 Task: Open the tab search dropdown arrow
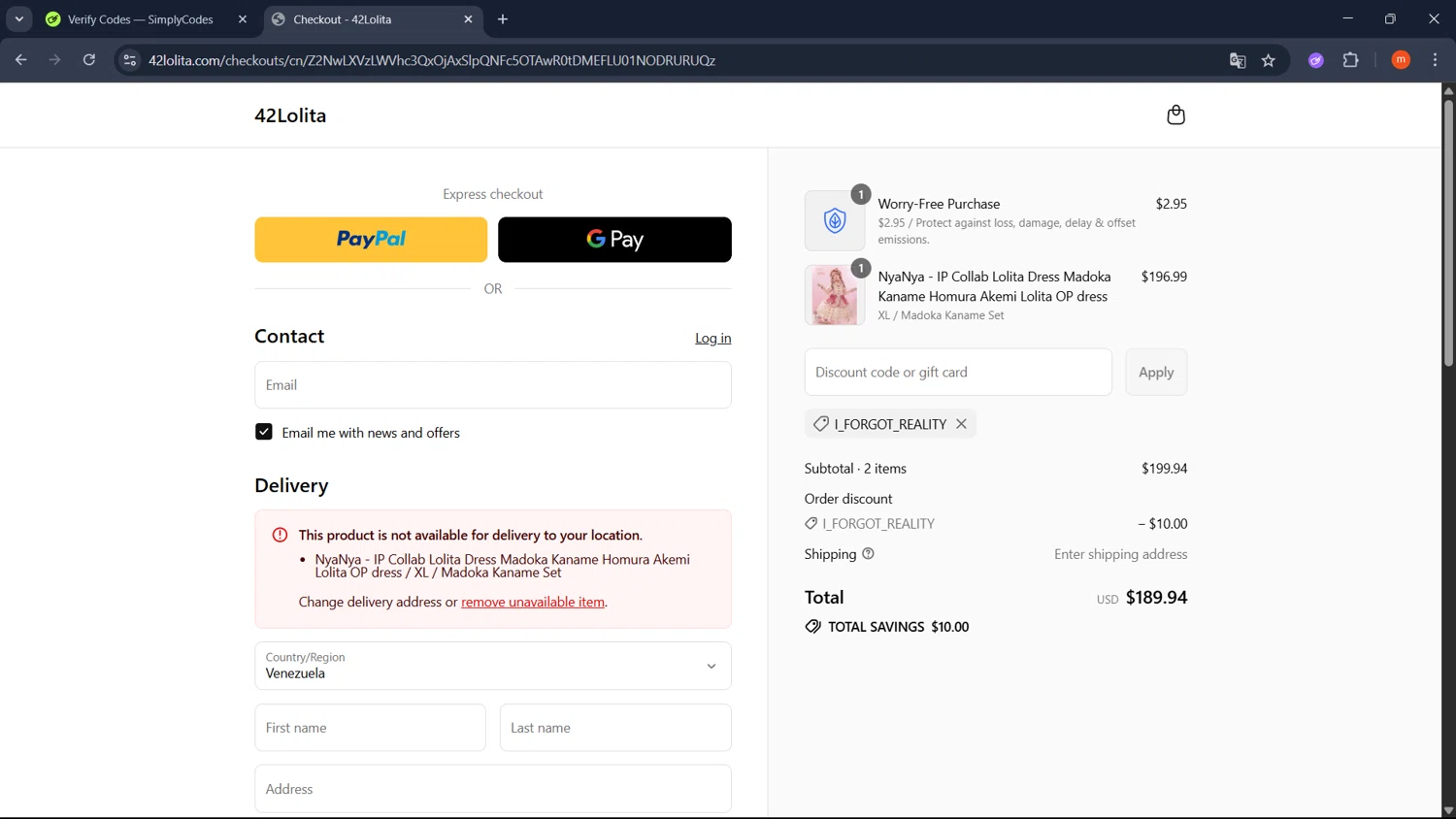18,19
